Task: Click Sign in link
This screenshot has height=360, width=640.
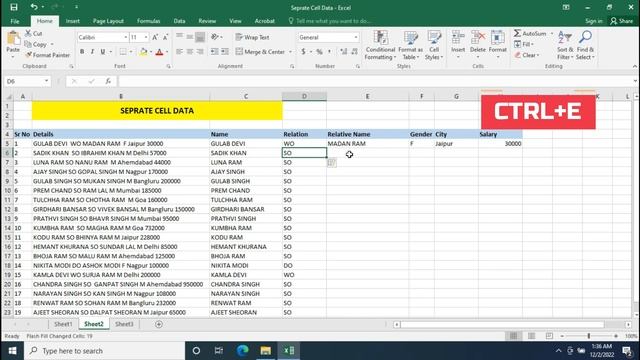Action: point(593,21)
